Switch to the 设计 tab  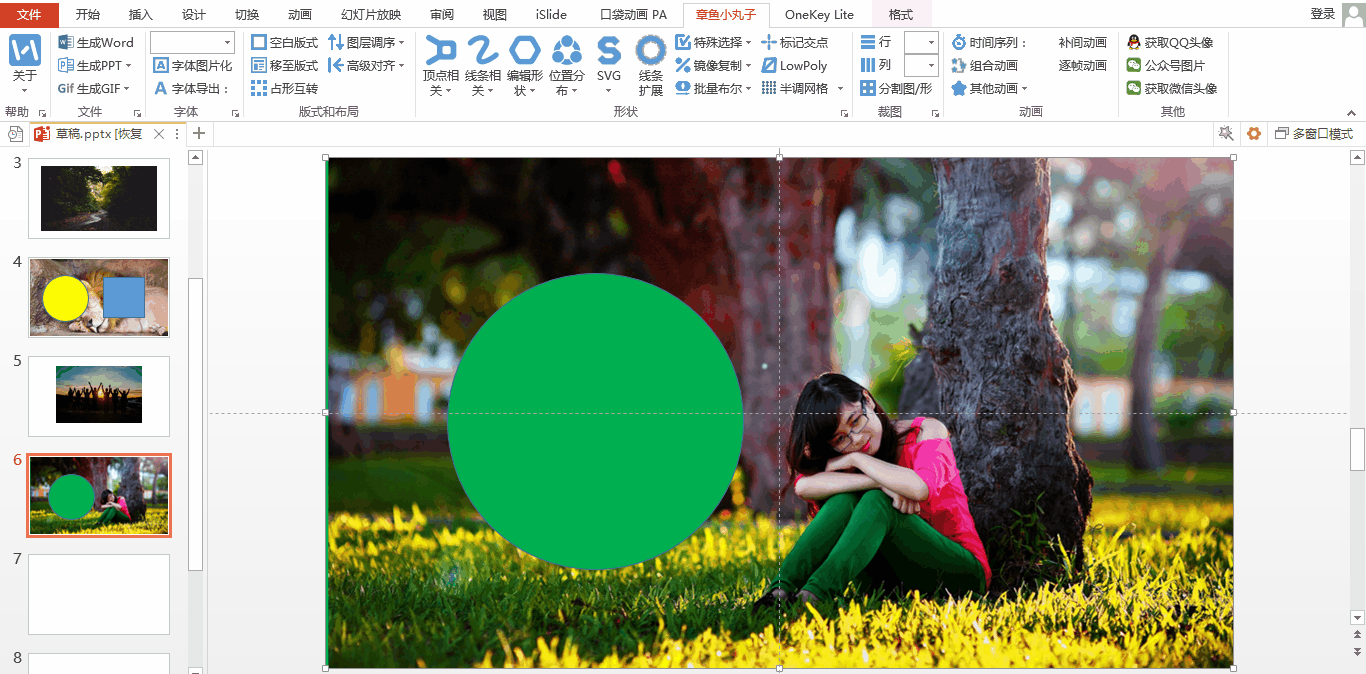tap(194, 14)
